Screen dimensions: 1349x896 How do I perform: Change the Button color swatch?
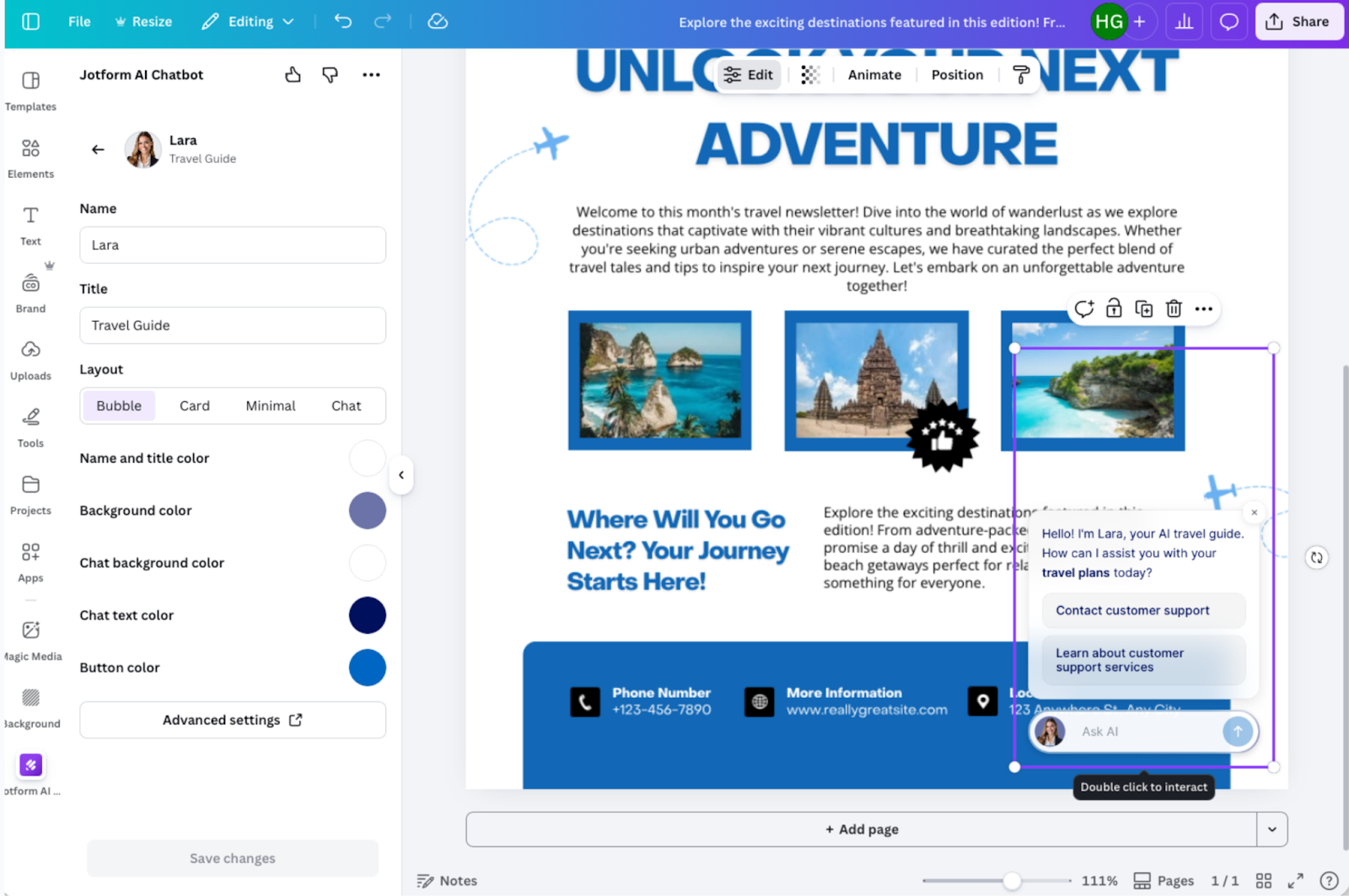(367, 668)
